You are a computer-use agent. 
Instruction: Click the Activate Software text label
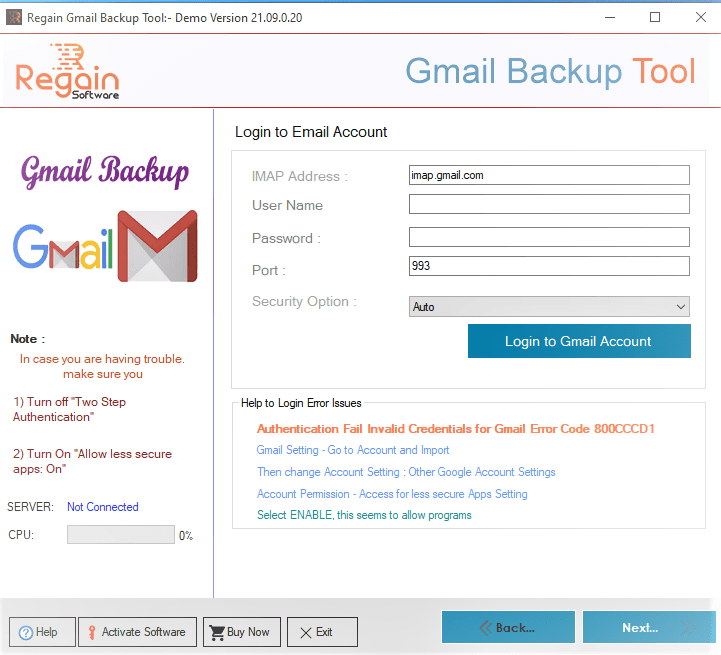click(x=143, y=632)
